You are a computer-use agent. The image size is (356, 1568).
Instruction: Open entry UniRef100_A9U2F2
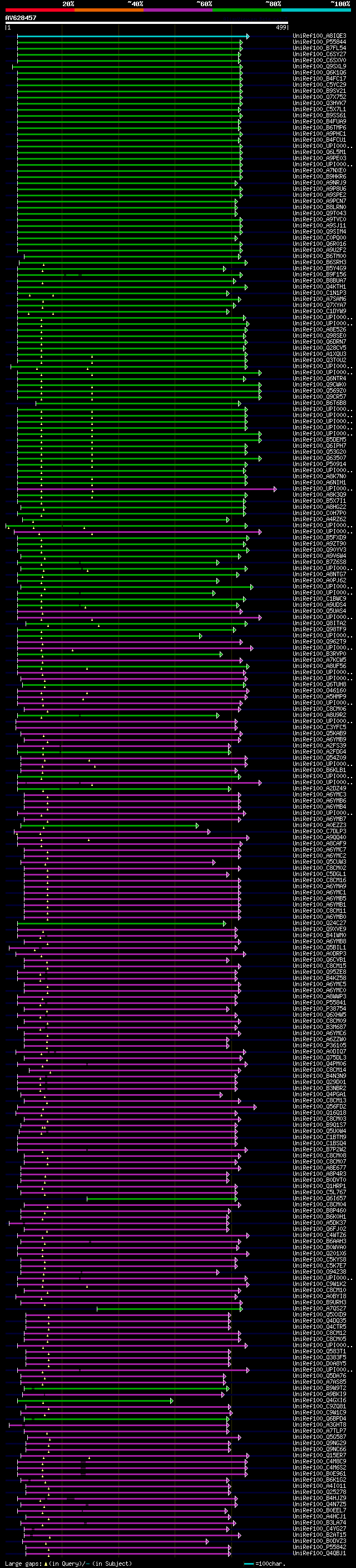[319, 250]
